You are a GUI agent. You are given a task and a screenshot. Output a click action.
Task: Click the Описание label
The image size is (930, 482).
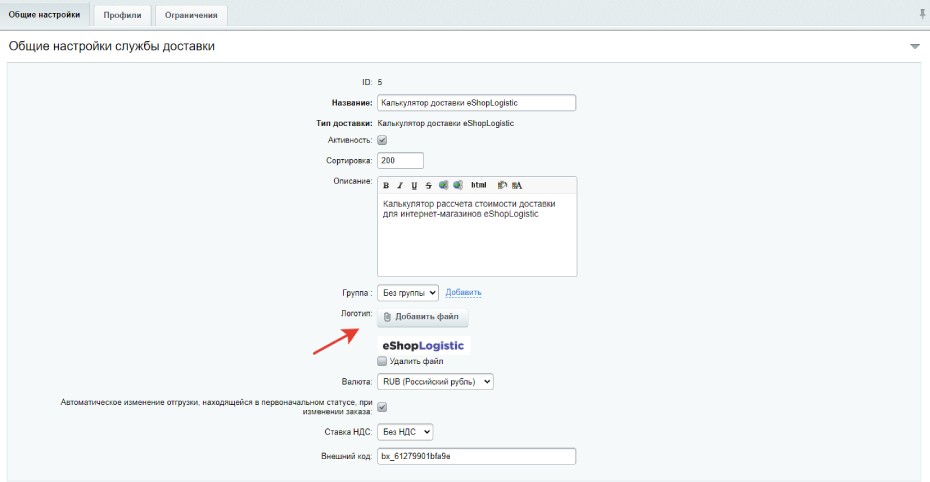353,181
